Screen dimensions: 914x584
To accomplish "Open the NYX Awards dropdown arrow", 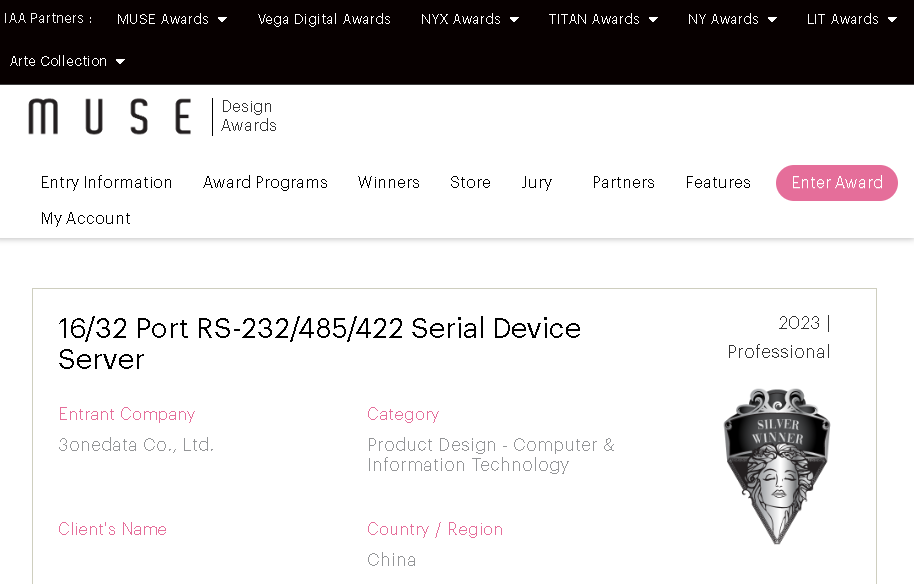I will tap(514, 19).
